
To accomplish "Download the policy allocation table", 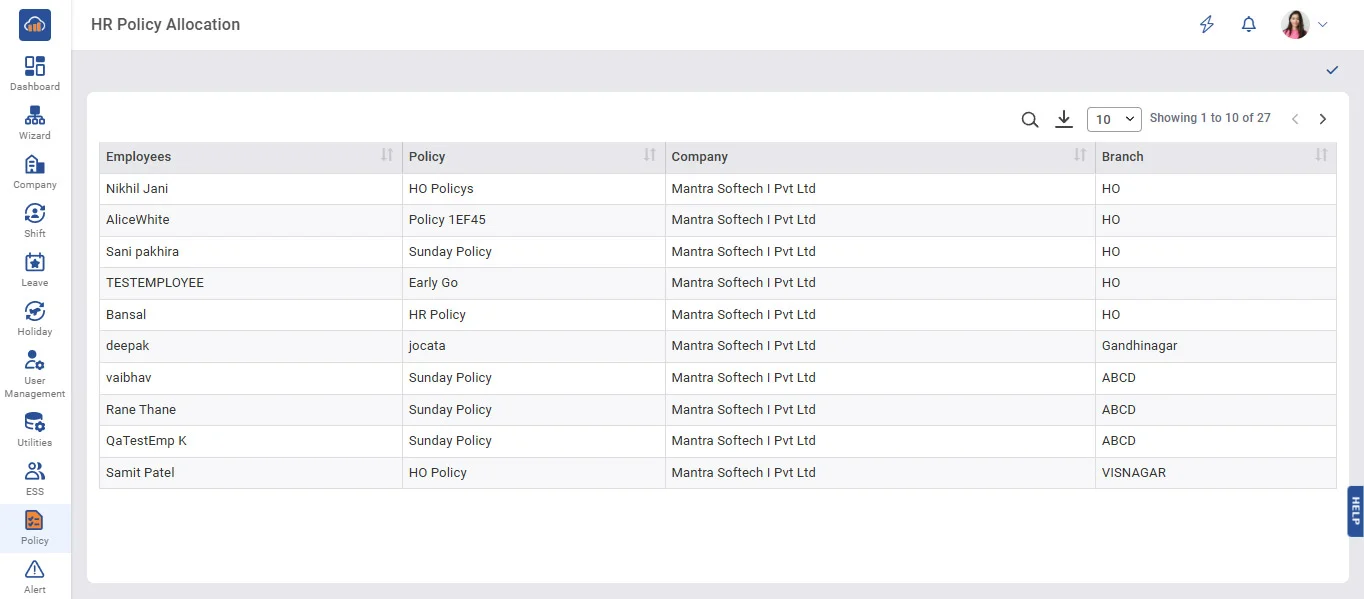I will [1064, 119].
